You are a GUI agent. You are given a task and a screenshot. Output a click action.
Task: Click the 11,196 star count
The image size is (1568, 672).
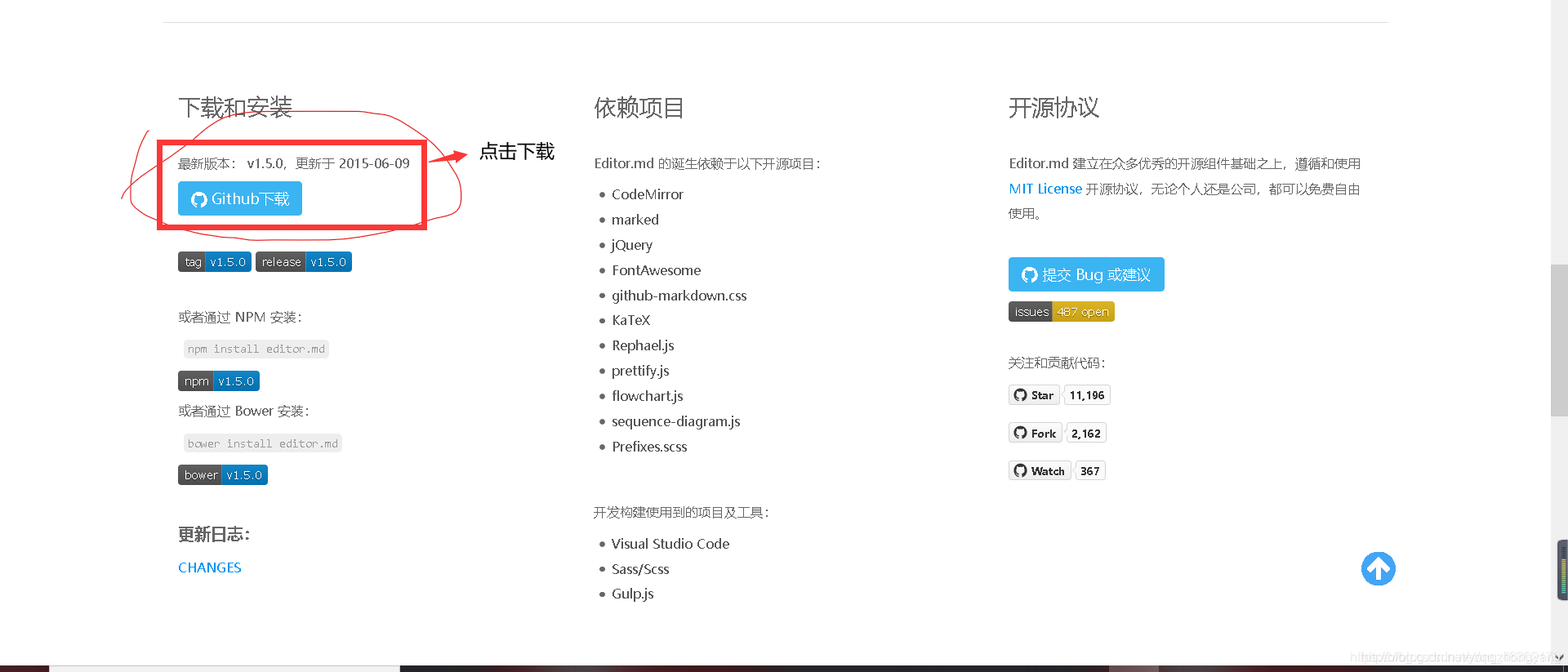pos(1087,395)
